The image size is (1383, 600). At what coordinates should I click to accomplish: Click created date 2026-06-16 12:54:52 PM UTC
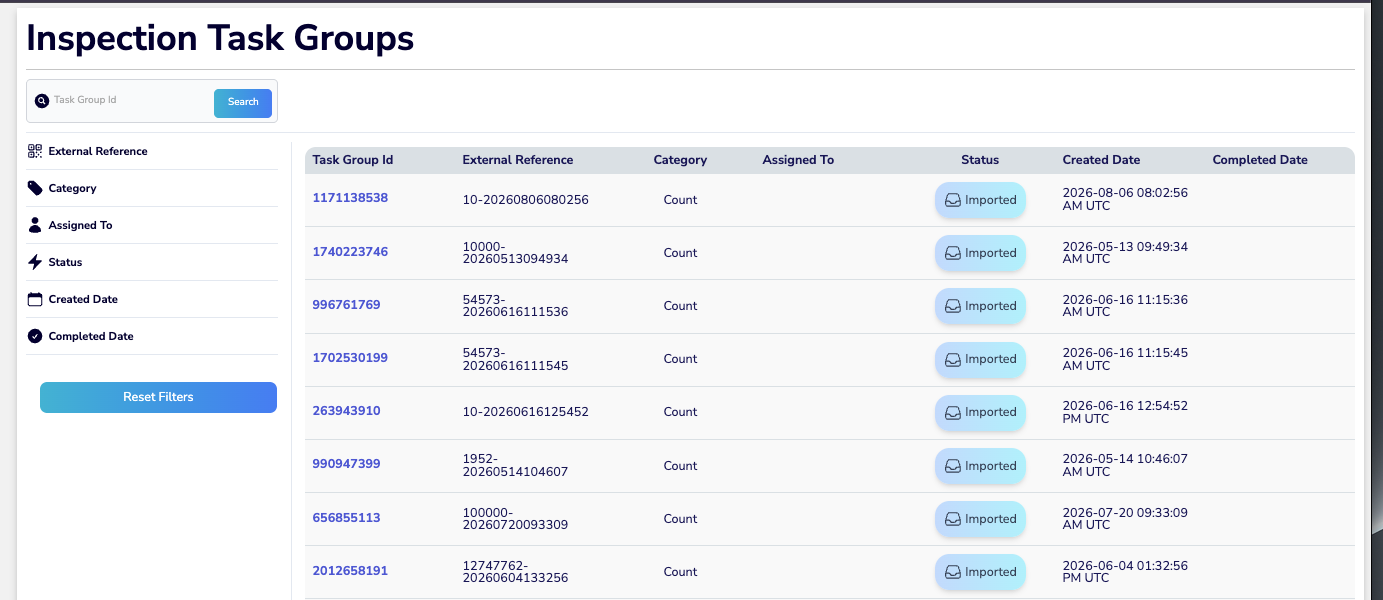point(1125,411)
